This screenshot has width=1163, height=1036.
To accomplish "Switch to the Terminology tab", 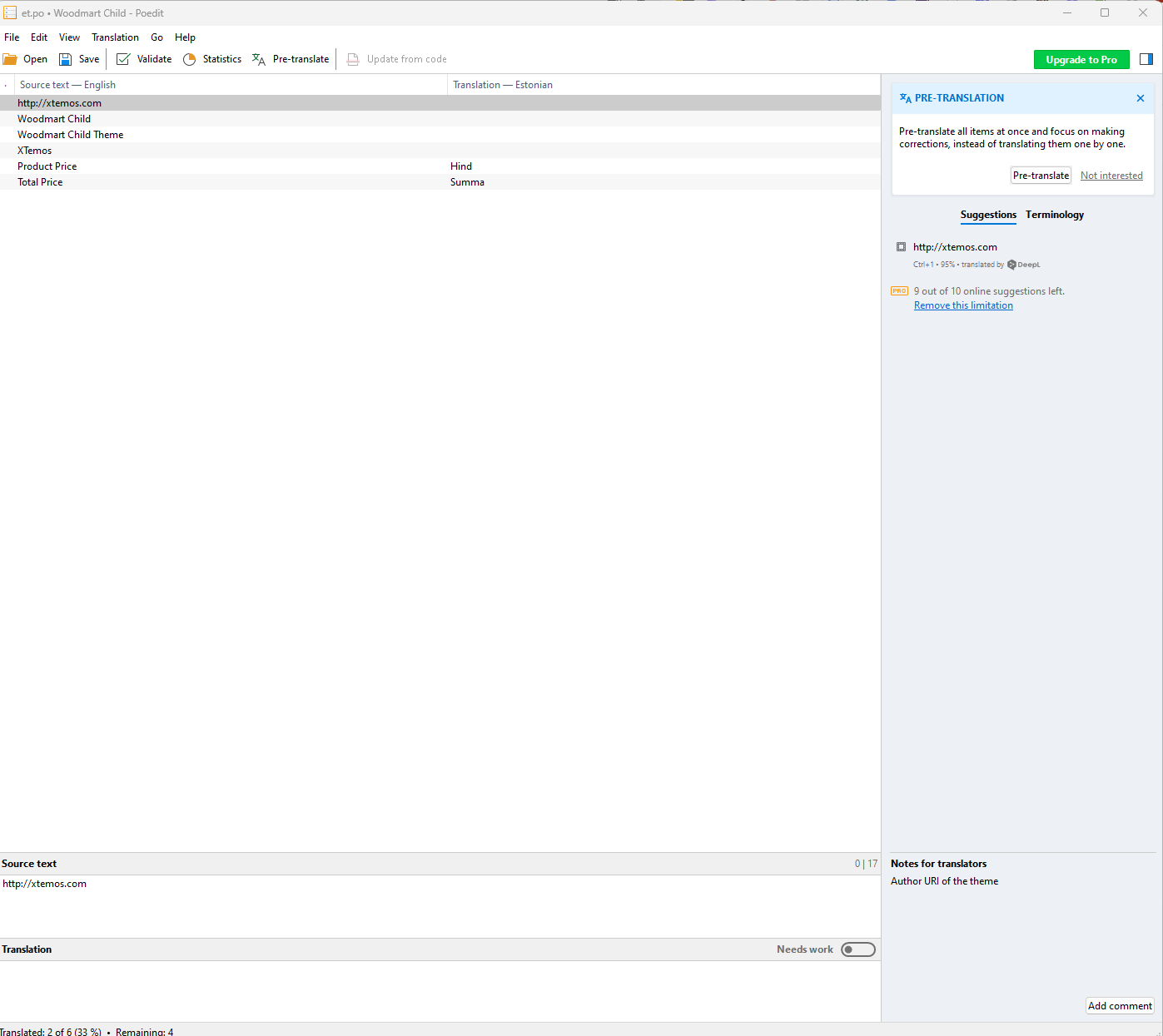I will click(1055, 215).
